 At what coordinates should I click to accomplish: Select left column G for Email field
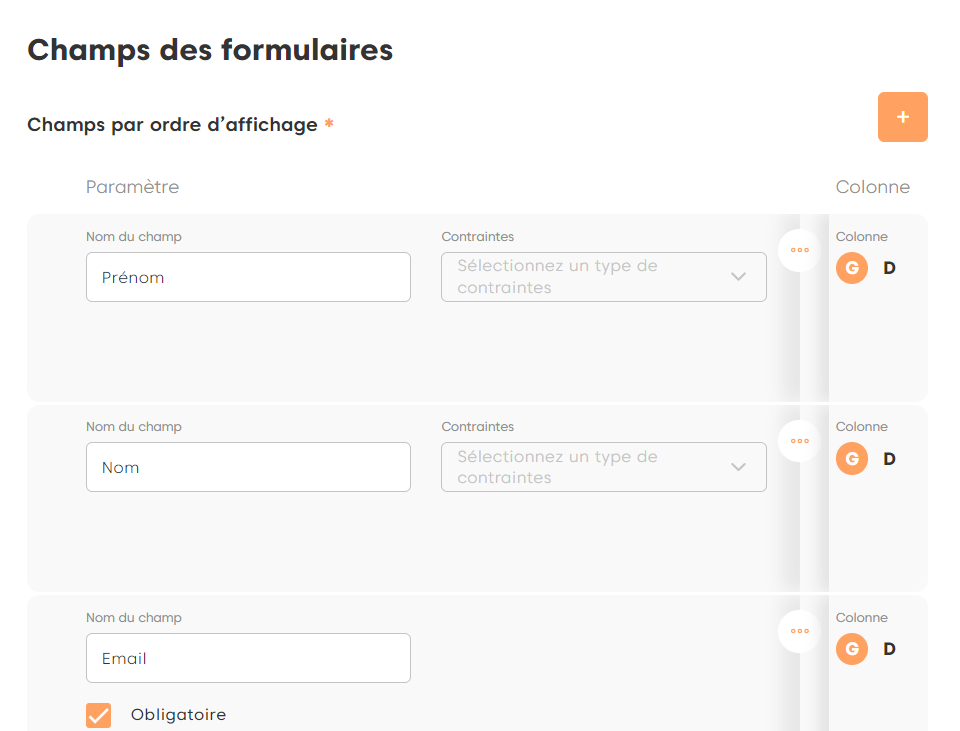[852, 649]
